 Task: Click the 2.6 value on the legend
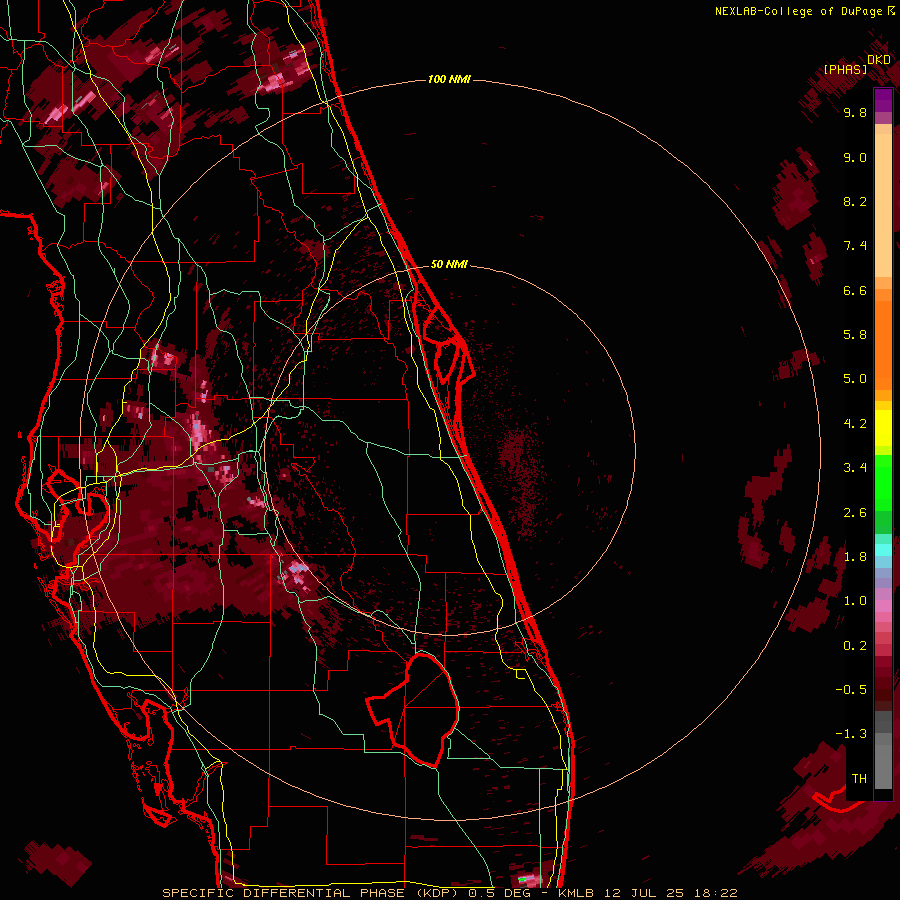(855, 513)
